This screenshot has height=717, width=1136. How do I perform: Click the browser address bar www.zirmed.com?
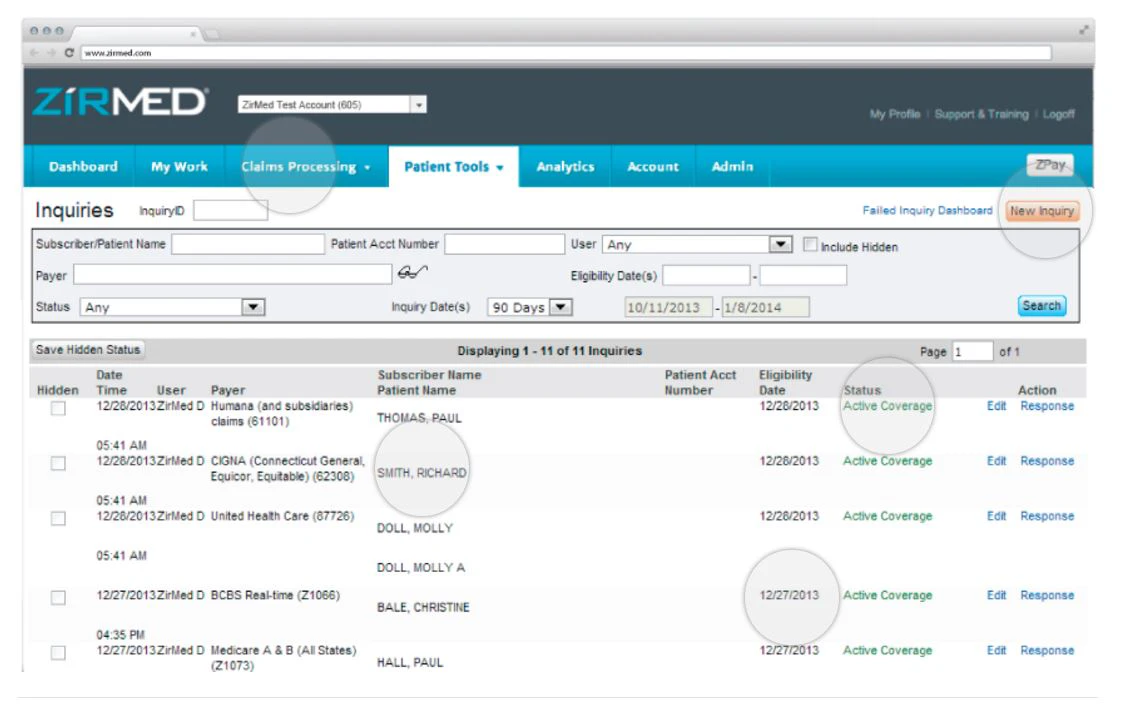click(566, 53)
